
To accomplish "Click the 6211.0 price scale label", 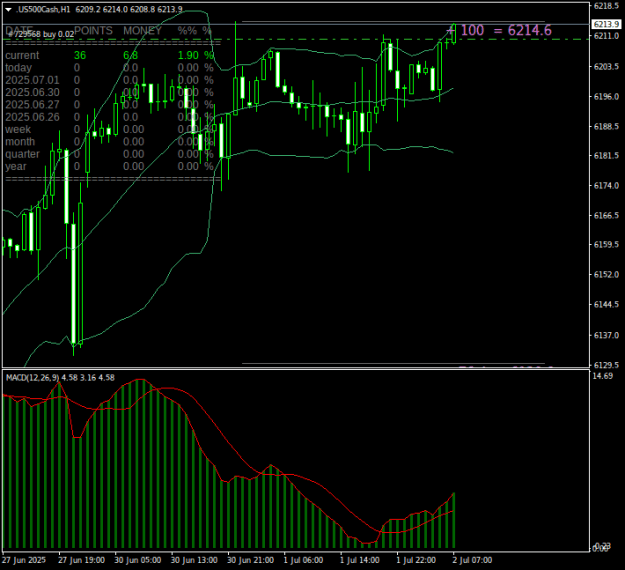I will point(605,36).
